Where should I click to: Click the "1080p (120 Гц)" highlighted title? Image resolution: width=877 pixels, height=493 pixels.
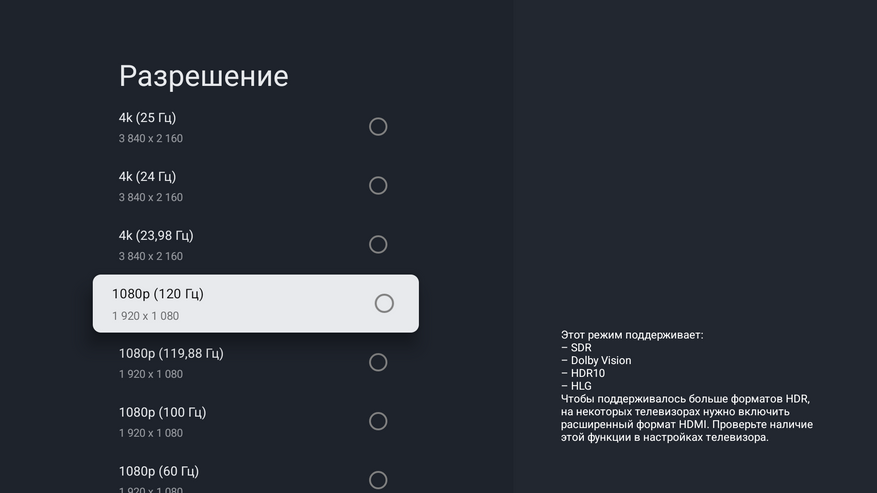pyautogui.click(x=158, y=294)
